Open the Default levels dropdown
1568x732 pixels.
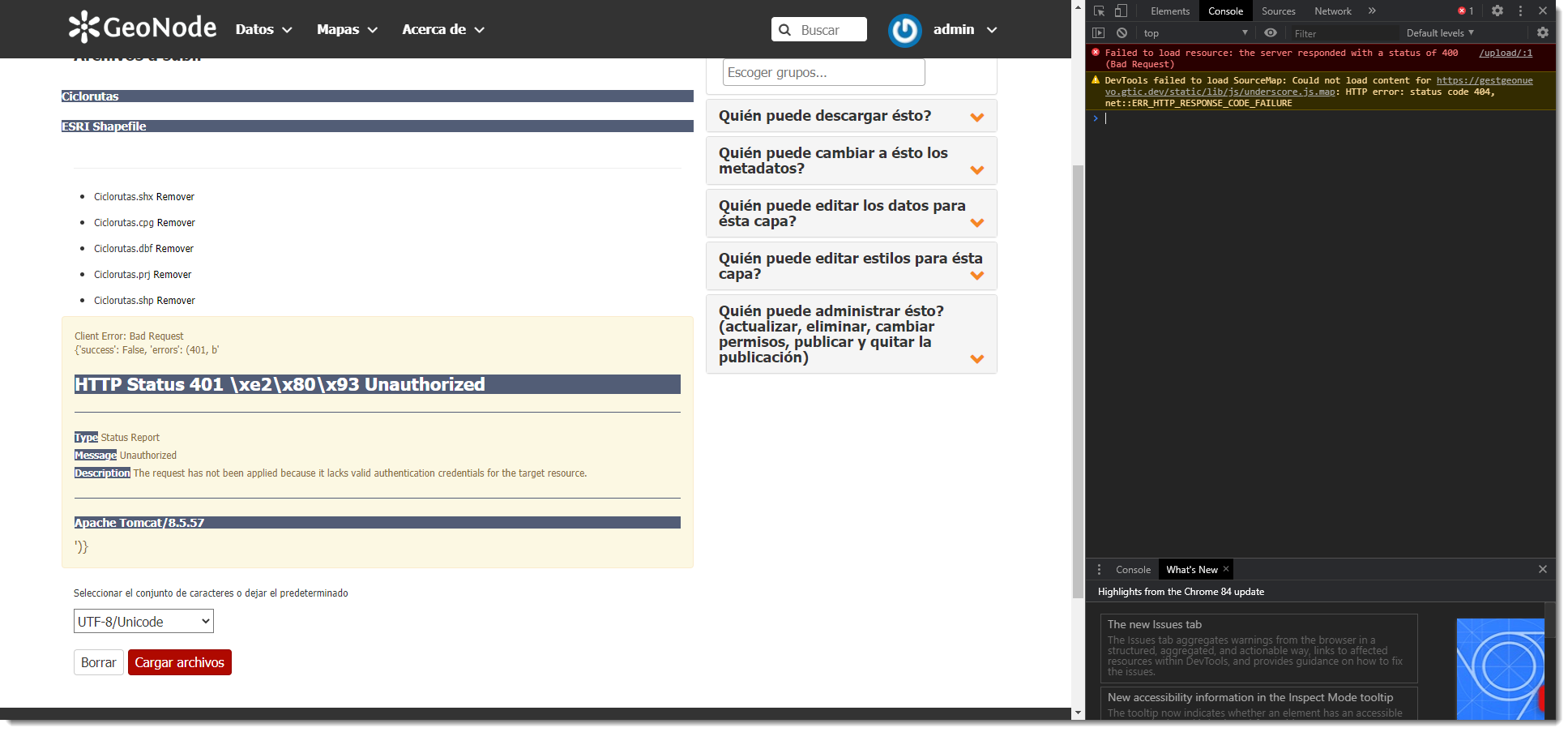[1440, 33]
